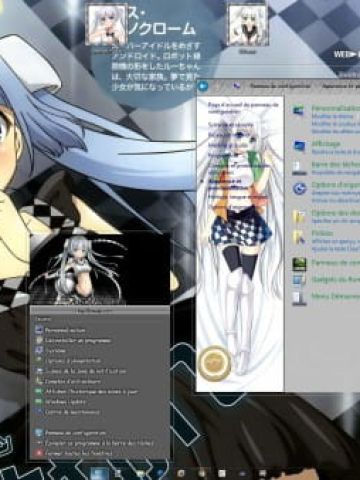Image resolution: width=360 pixels, height=480 pixels.
Task: Select Comptes d'utilisateurs in the jump list
Action: coord(73,381)
